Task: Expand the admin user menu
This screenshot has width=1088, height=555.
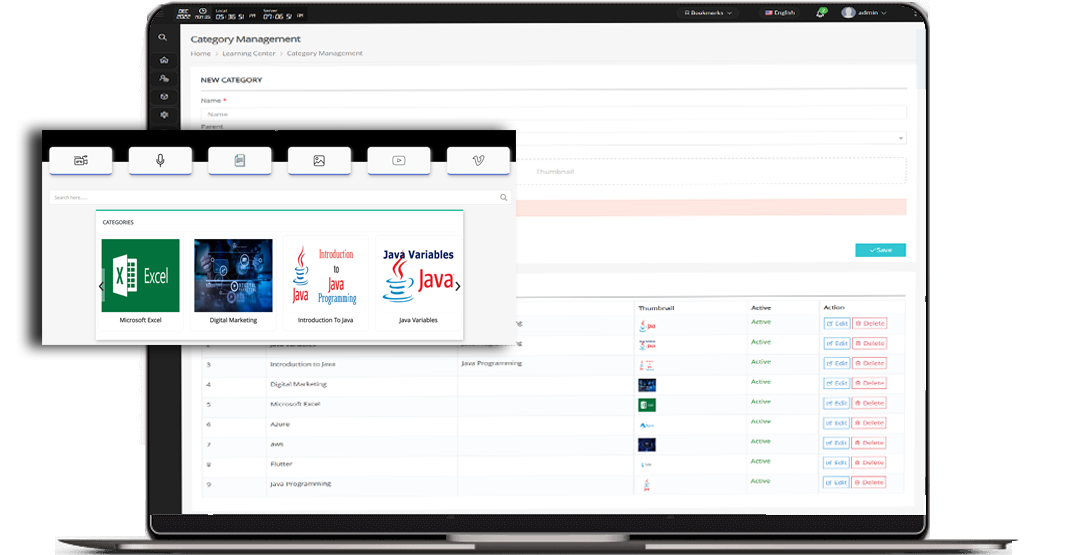Action: coord(867,13)
